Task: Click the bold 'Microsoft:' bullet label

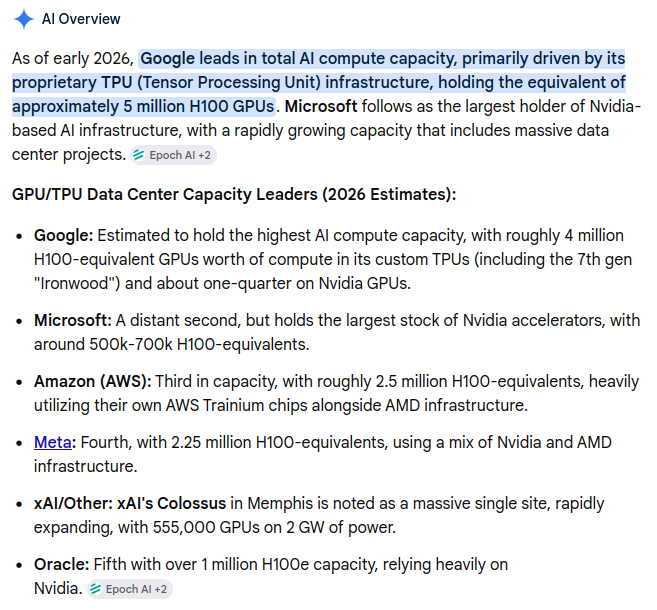Action: 73,321
